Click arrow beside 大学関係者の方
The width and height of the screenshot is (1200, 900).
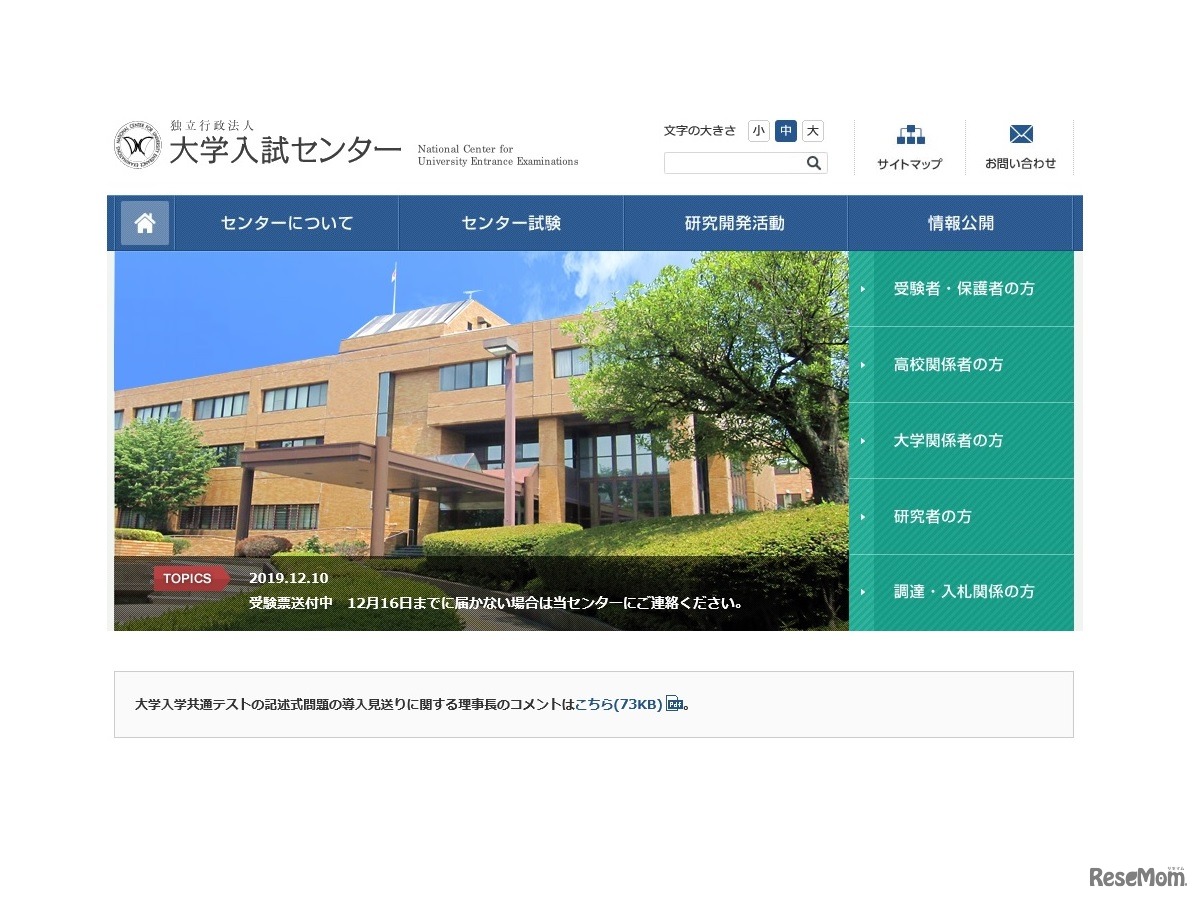(863, 441)
